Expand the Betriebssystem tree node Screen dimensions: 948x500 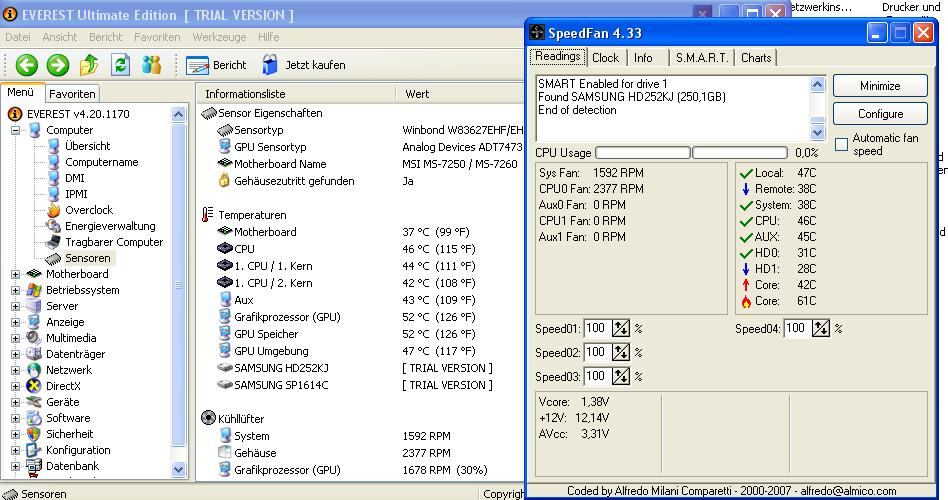tap(15, 290)
